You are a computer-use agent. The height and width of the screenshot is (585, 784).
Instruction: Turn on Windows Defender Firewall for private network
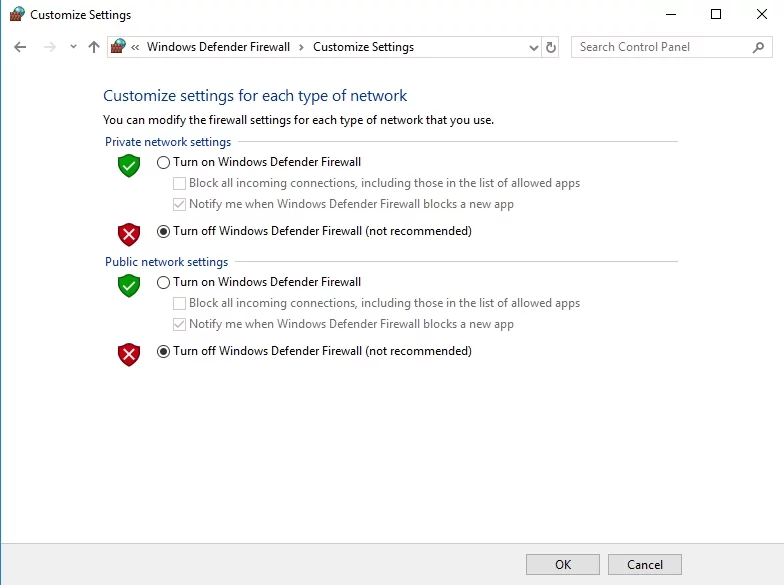[164, 162]
